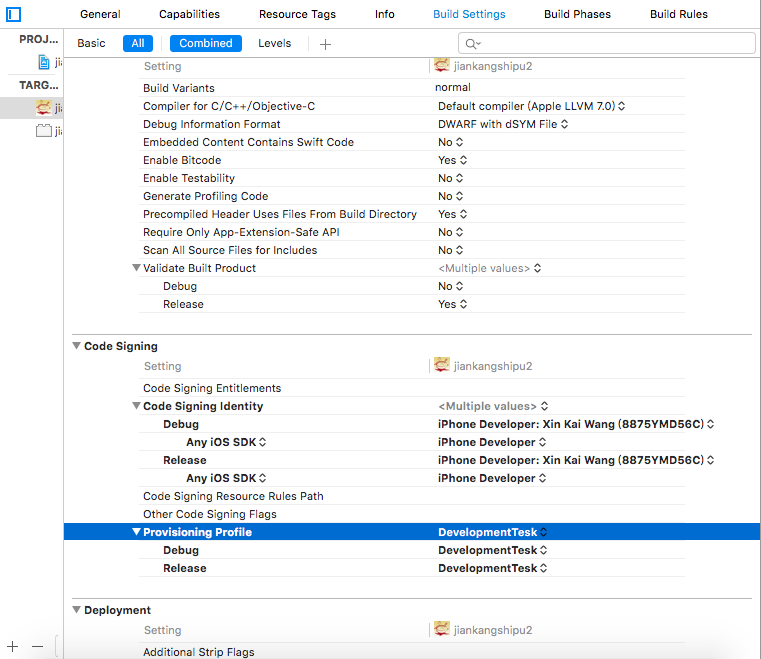Screen dimensions: 761x659
Task: Select the test bundle target icon
Action: 43,131
